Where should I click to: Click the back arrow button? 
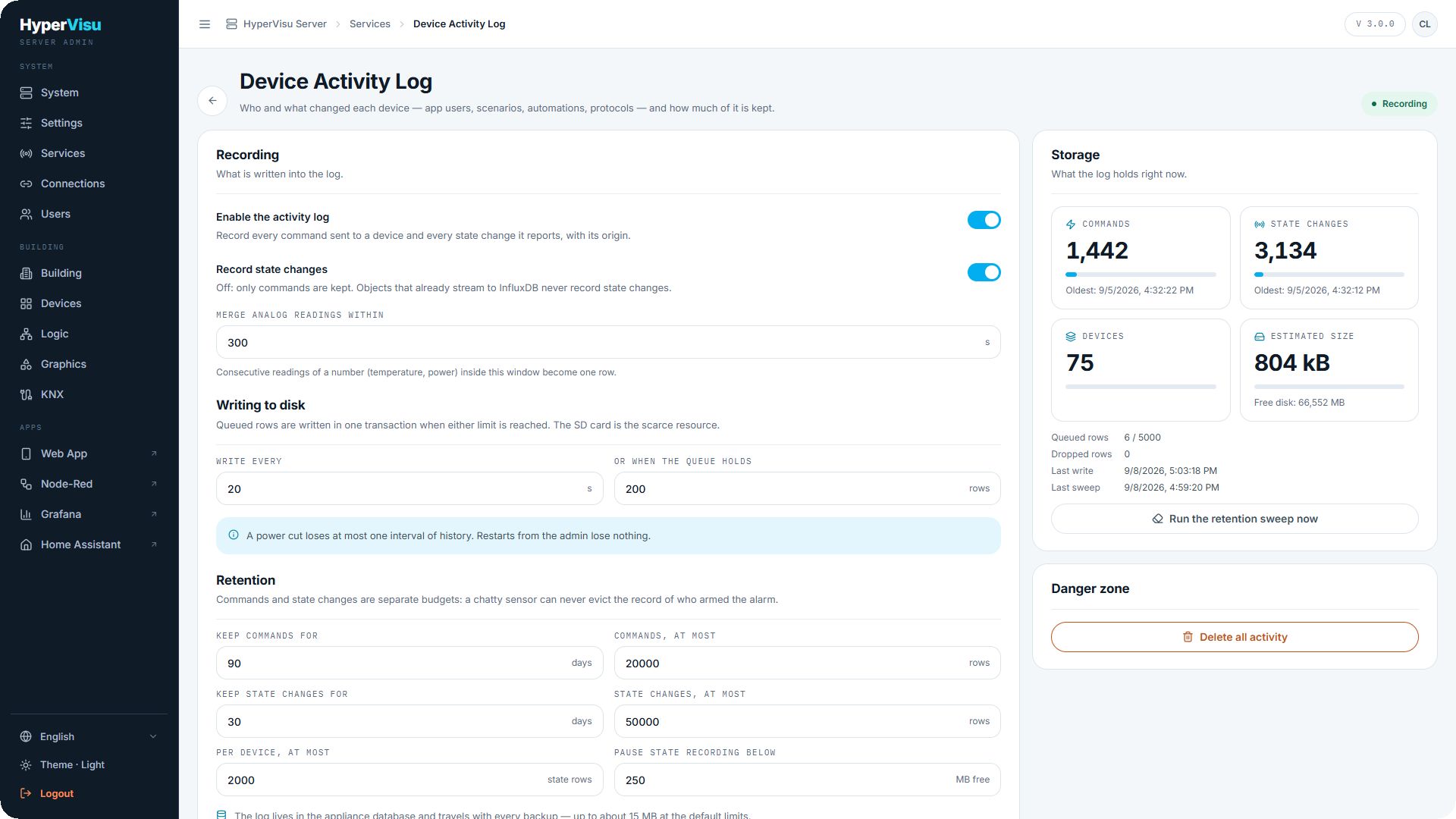(212, 101)
